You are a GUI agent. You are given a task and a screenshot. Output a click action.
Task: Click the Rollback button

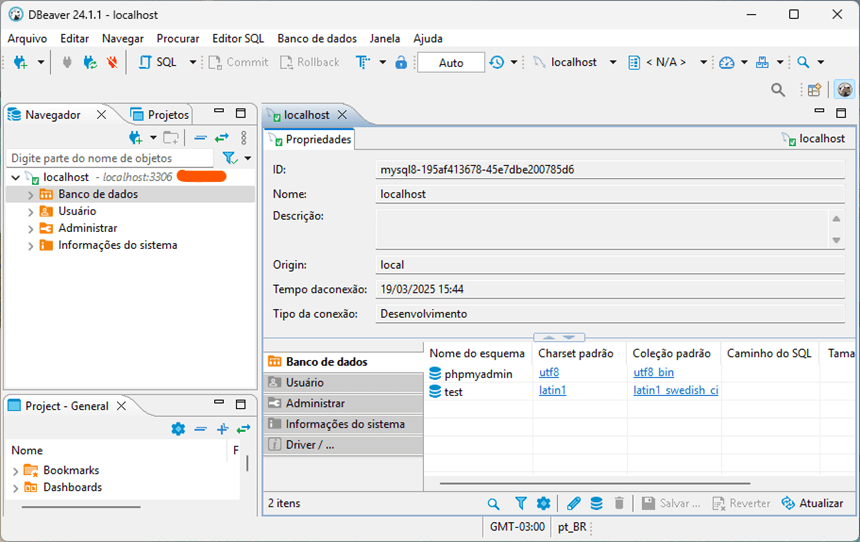coord(310,63)
